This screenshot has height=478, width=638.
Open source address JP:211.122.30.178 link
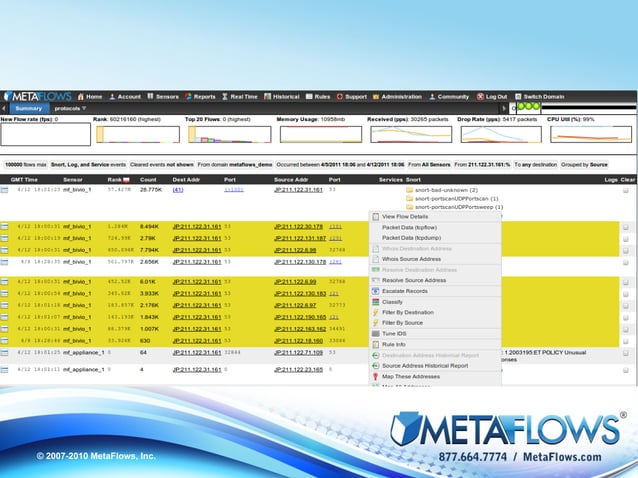(298, 227)
